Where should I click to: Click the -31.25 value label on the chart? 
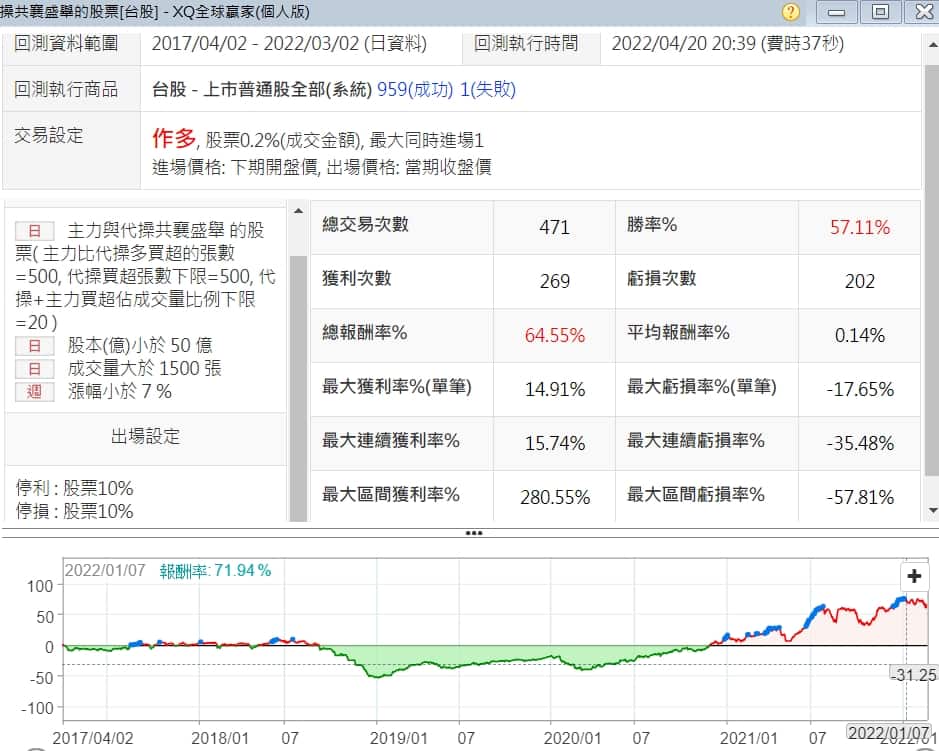point(913,675)
